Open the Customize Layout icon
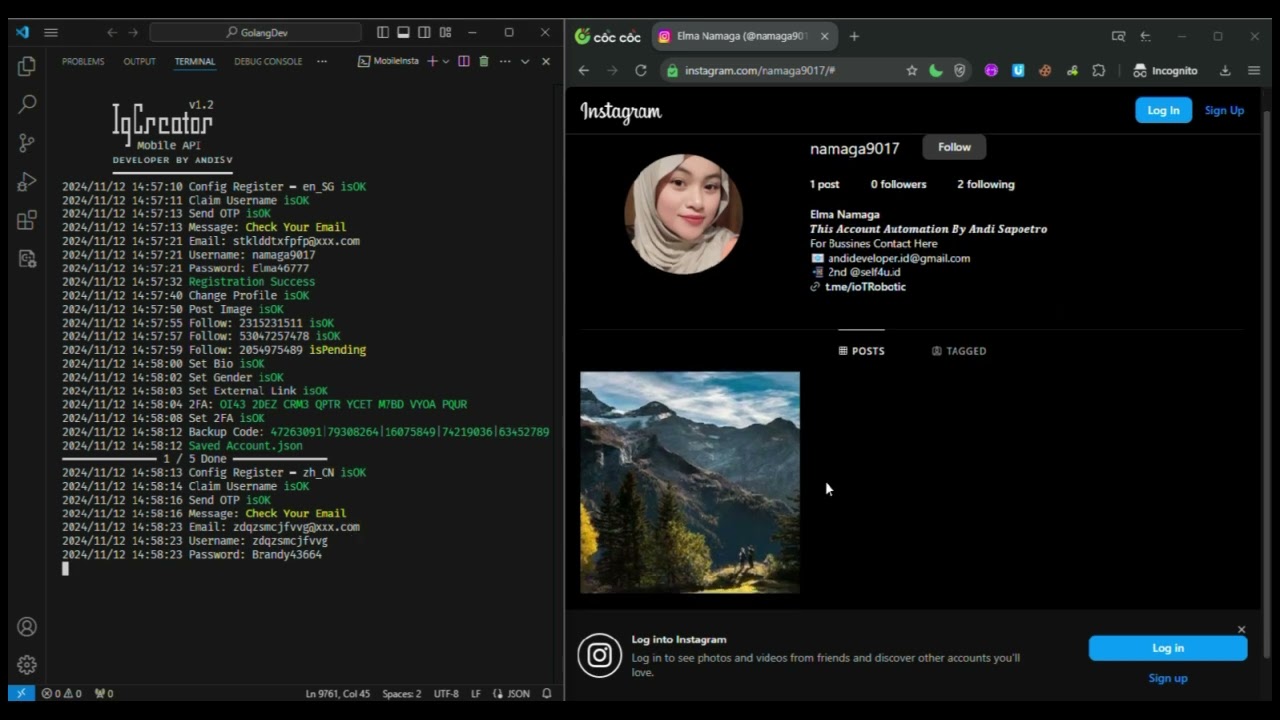The width and height of the screenshot is (1280, 720). (x=445, y=32)
